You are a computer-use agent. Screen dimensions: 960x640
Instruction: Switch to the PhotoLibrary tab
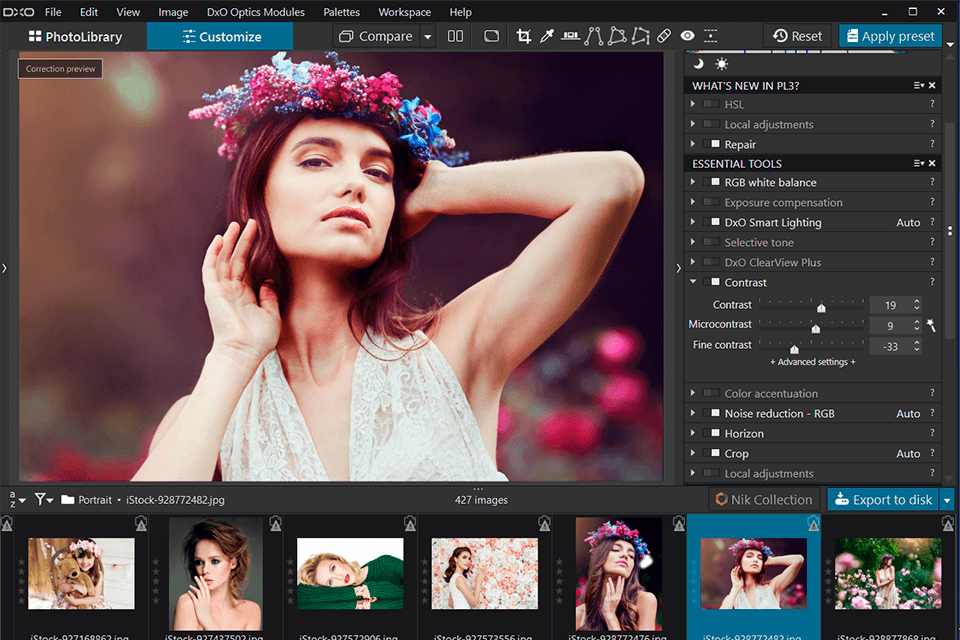[x=75, y=37]
